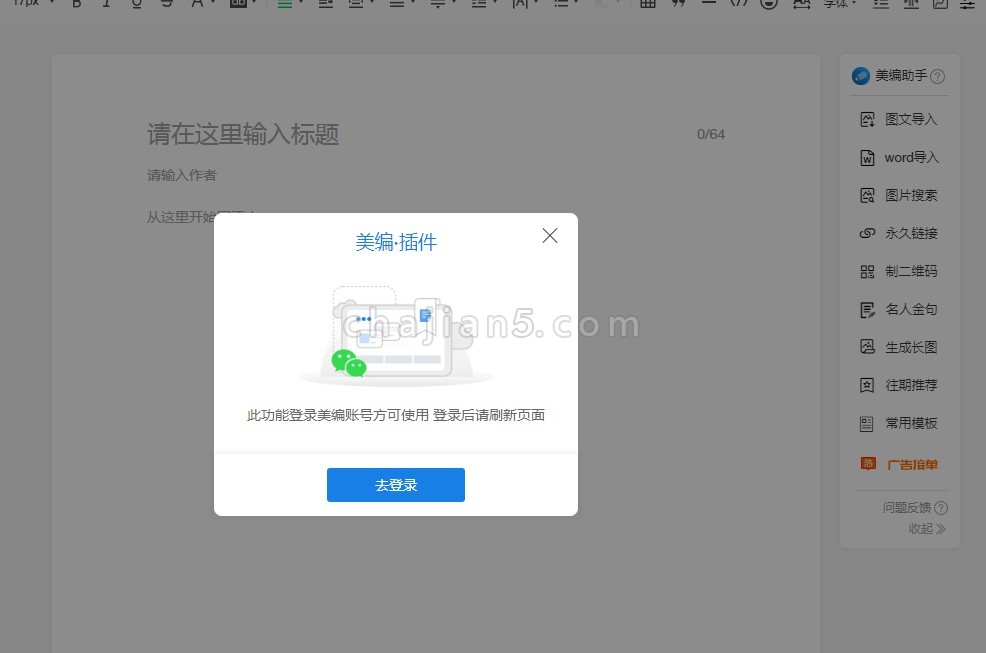Open 图文导入 in the sidebar
This screenshot has width=986, height=653.
click(x=899, y=120)
